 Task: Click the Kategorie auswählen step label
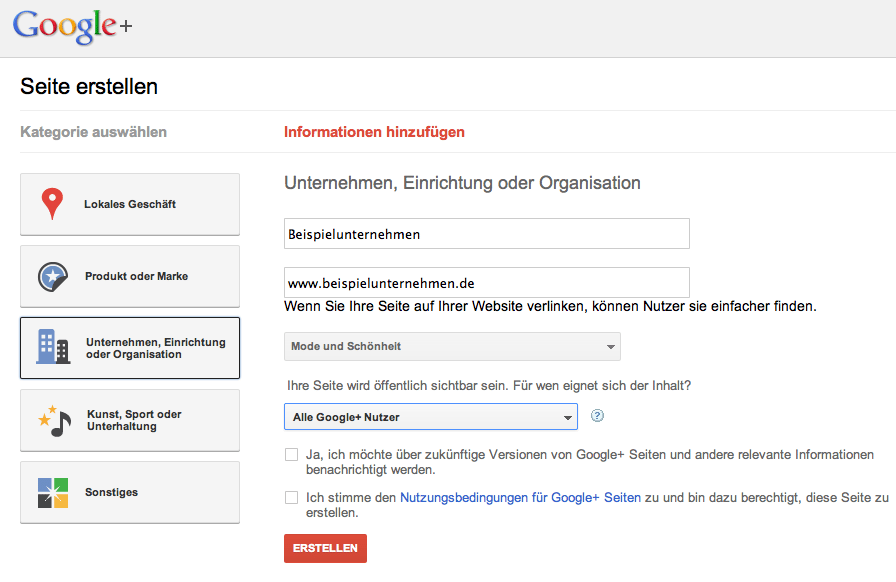[x=94, y=132]
